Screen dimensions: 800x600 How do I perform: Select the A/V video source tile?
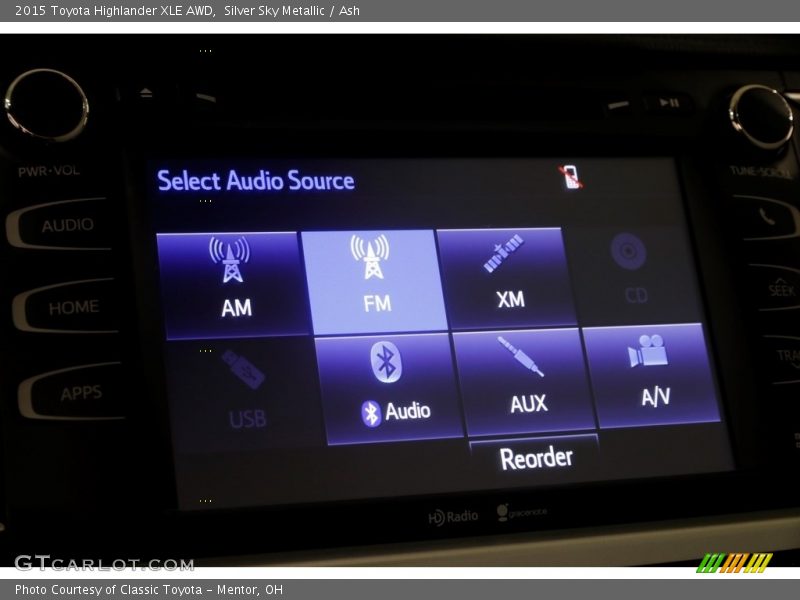tap(652, 376)
